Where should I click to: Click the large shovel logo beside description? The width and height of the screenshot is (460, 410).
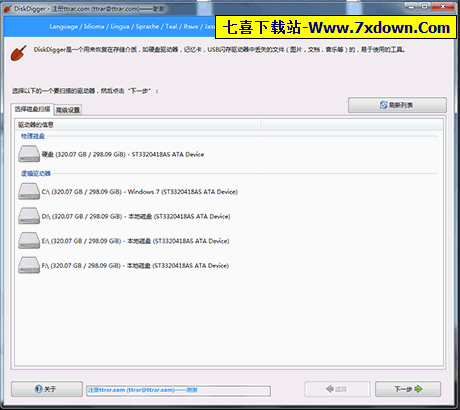(x=18, y=53)
